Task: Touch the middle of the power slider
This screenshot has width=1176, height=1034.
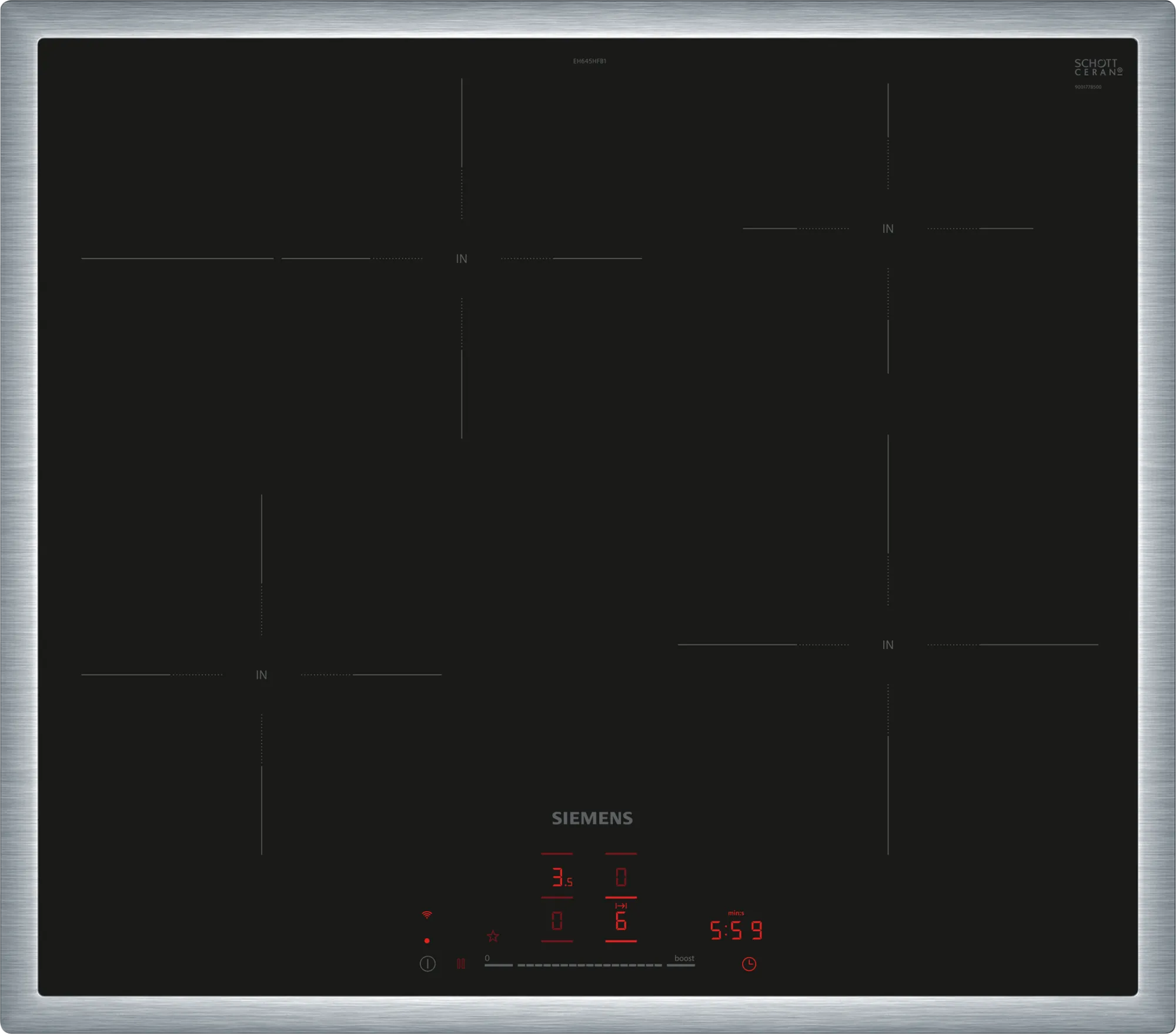Action: pos(590,965)
